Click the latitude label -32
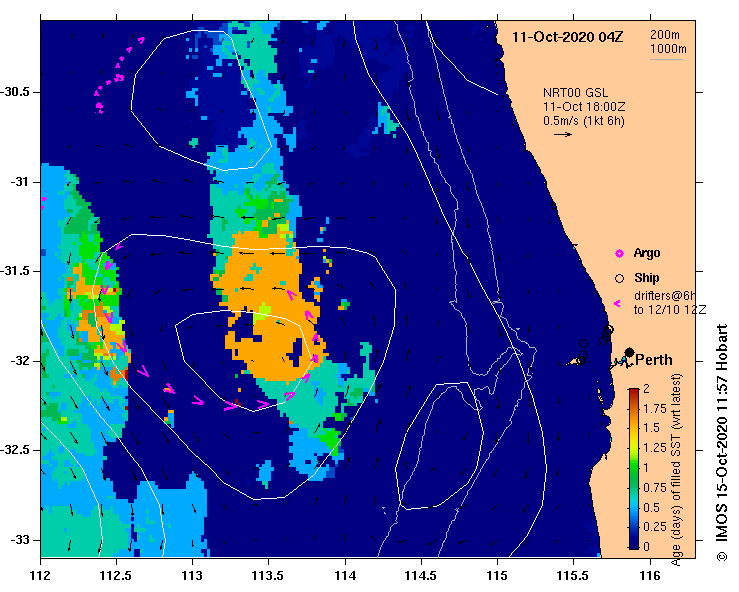Viewport: 739px width, 592px height. (x=20, y=361)
